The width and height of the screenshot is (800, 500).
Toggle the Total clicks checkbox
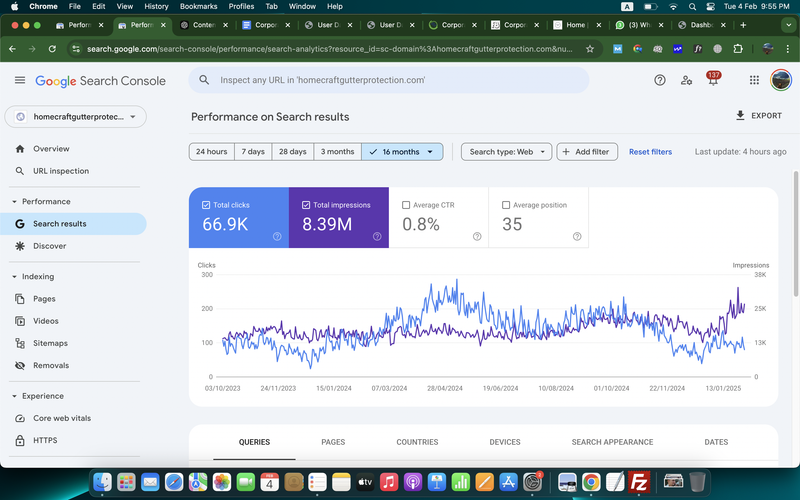tap(206, 205)
